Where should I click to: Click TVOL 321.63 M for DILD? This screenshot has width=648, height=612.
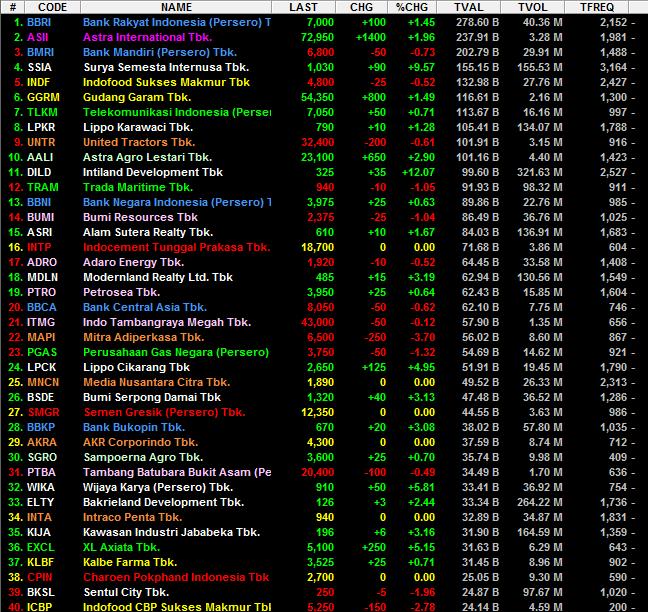(x=539, y=172)
